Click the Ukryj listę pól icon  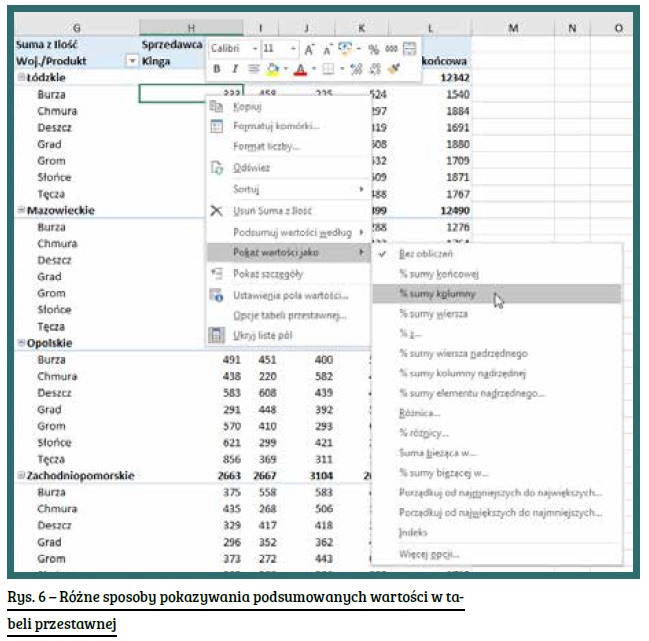[216, 335]
